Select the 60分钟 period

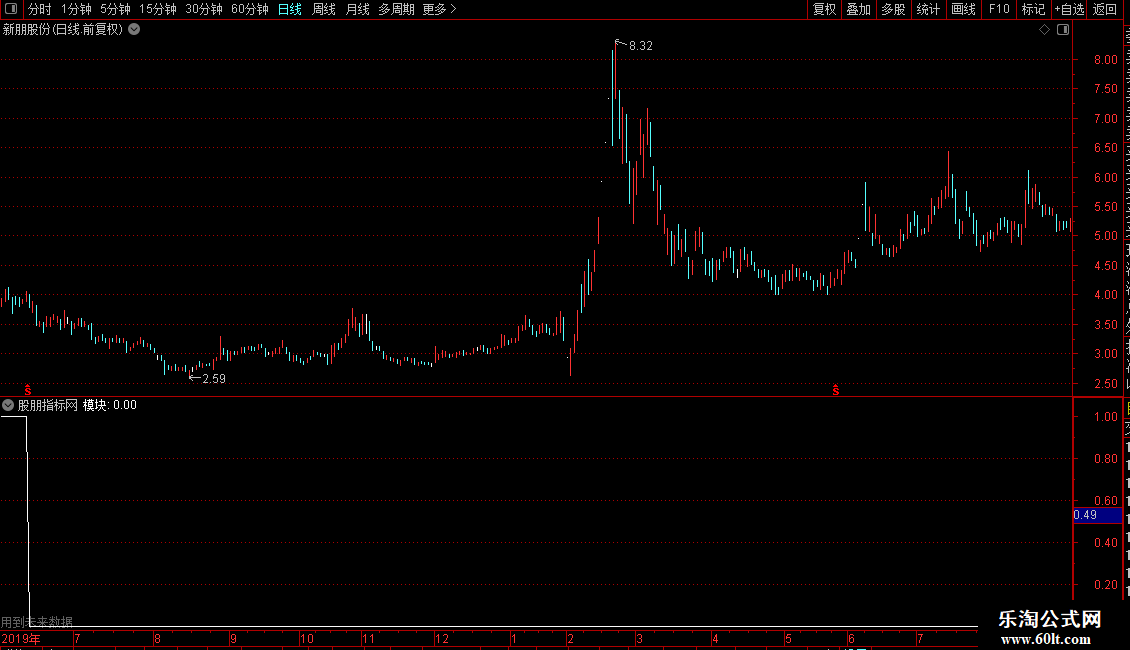click(250, 9)
